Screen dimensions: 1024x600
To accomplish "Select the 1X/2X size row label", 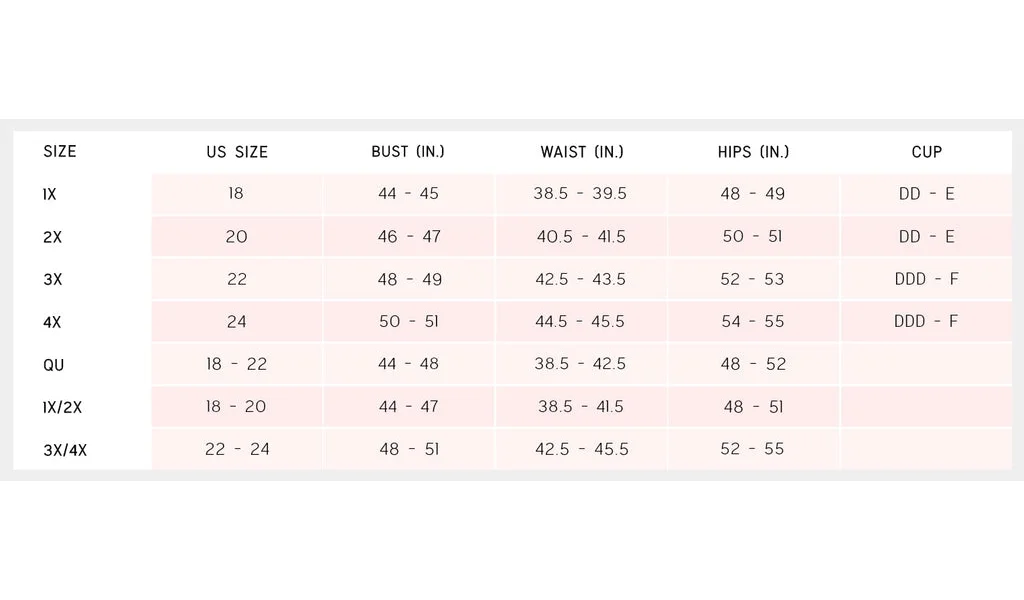I will pyautogui.click(x=63, y=407).
